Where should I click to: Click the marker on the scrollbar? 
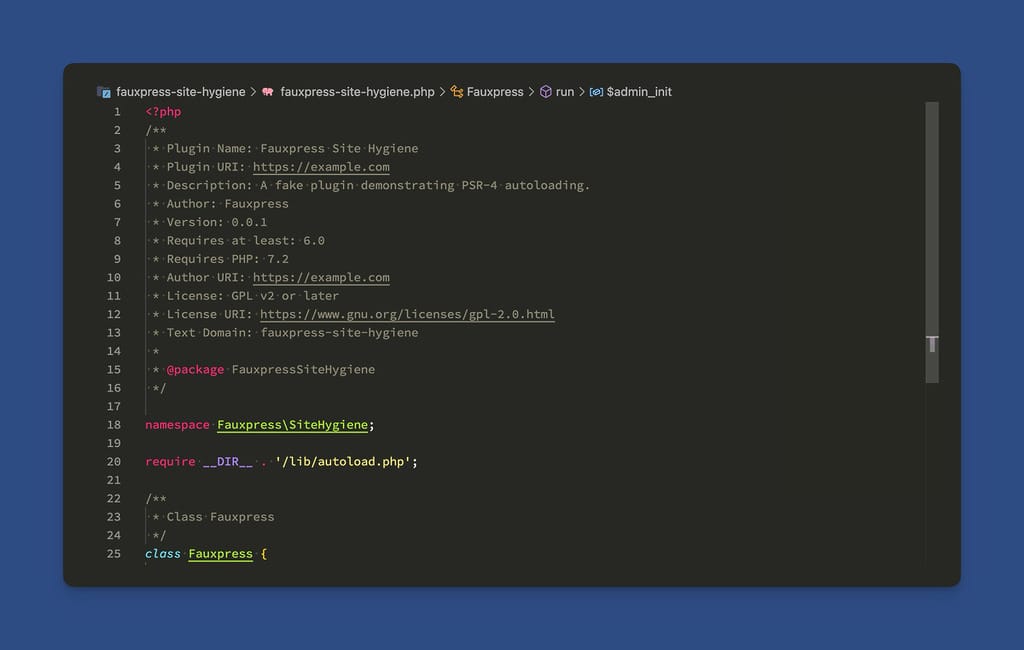932,344
